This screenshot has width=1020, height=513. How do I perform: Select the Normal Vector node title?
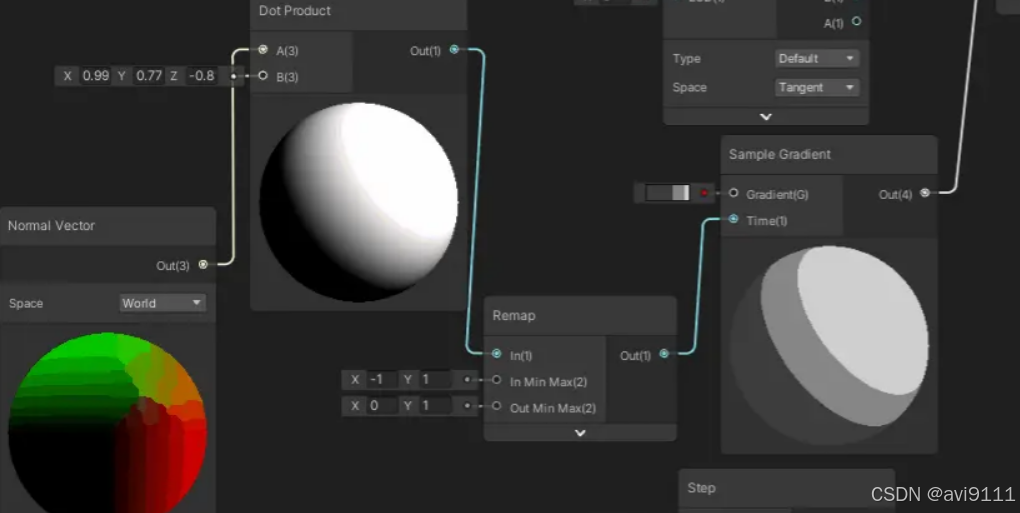tap(51, 226)
